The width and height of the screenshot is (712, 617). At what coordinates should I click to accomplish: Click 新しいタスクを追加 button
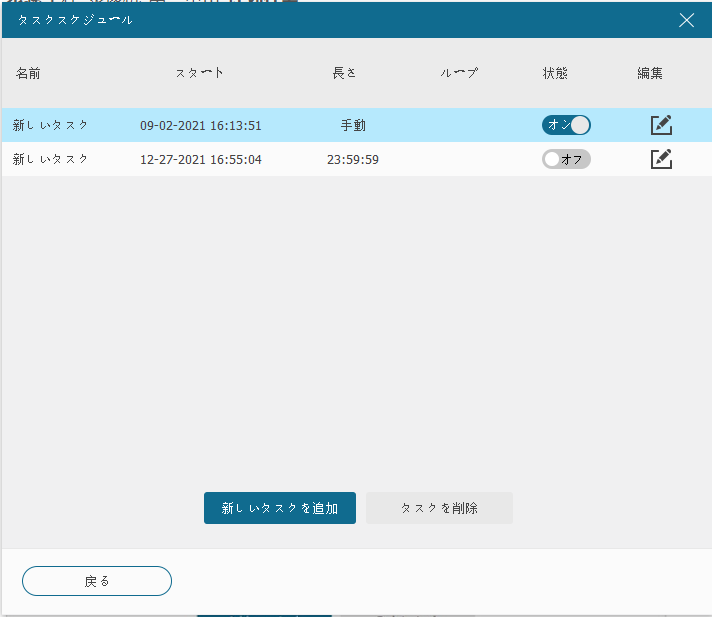click(x=280, y=508)
